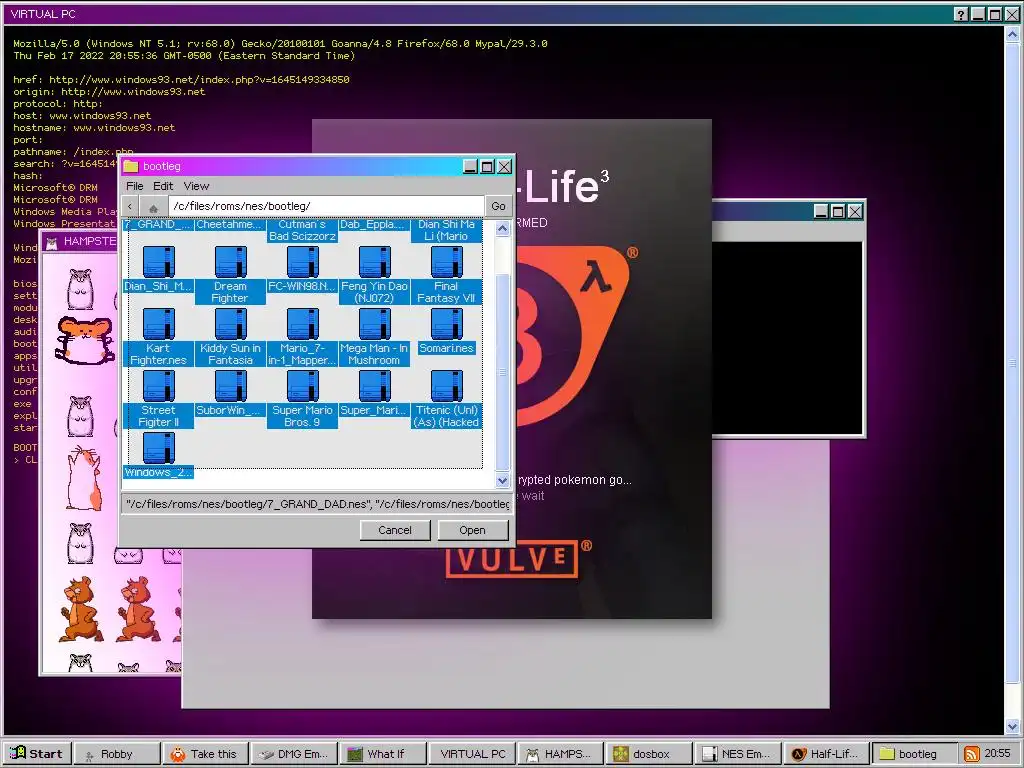Image resolution: width=1024 pixels, height=768 pixels.
Task: Select the Windows_2... file icon
Action: pos(159,448)
